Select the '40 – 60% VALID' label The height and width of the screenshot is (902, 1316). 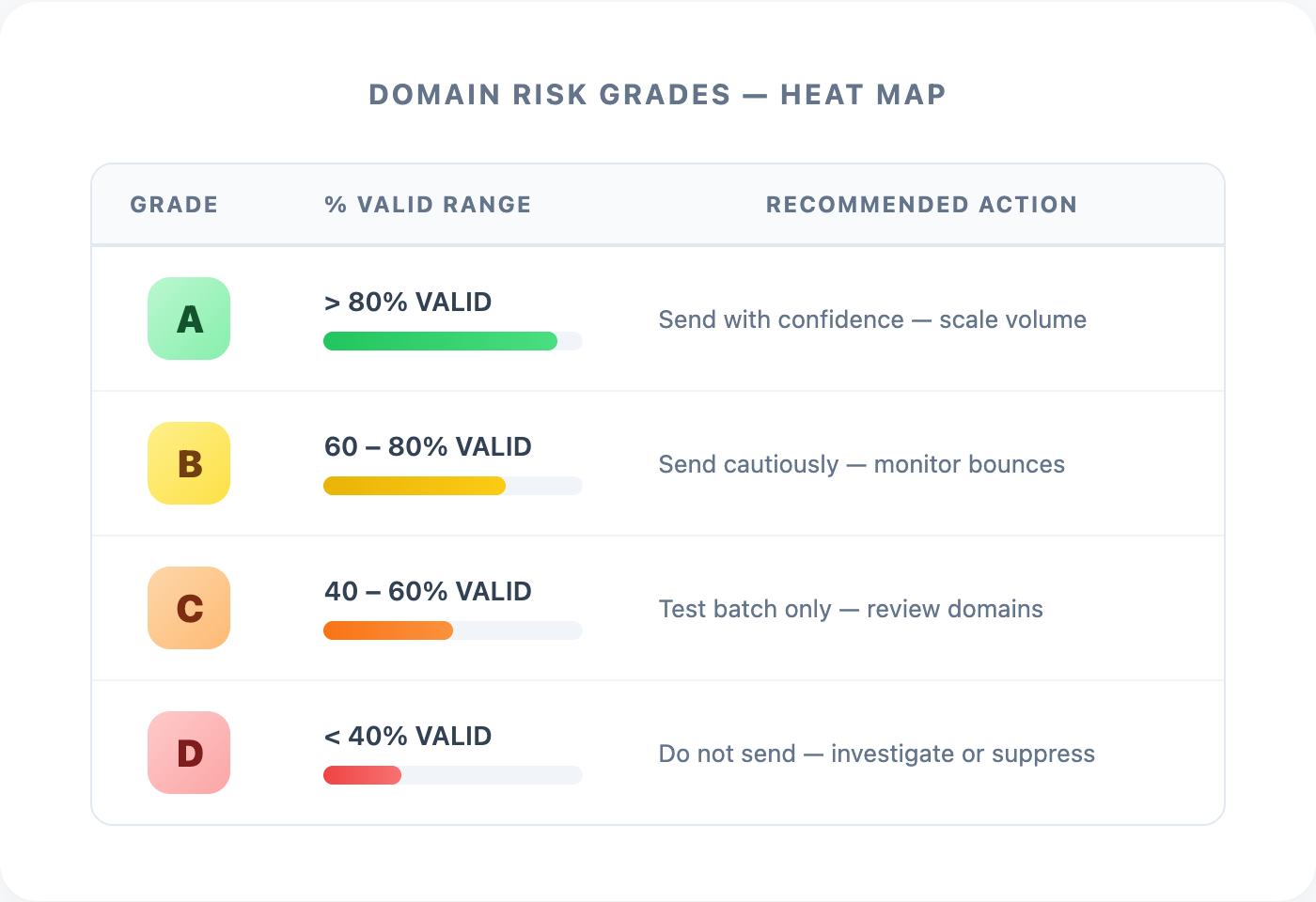pos(428,592)
